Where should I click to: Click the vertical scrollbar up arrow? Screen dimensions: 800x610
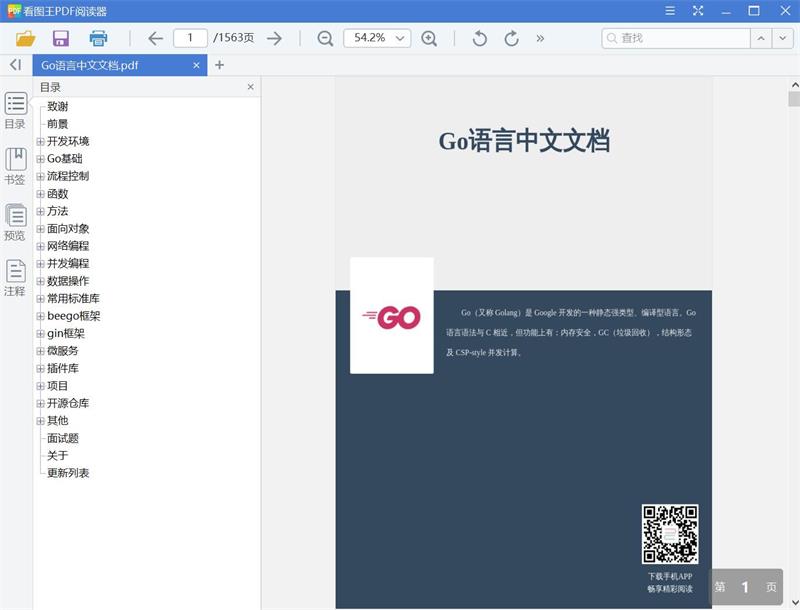[794, 85]
